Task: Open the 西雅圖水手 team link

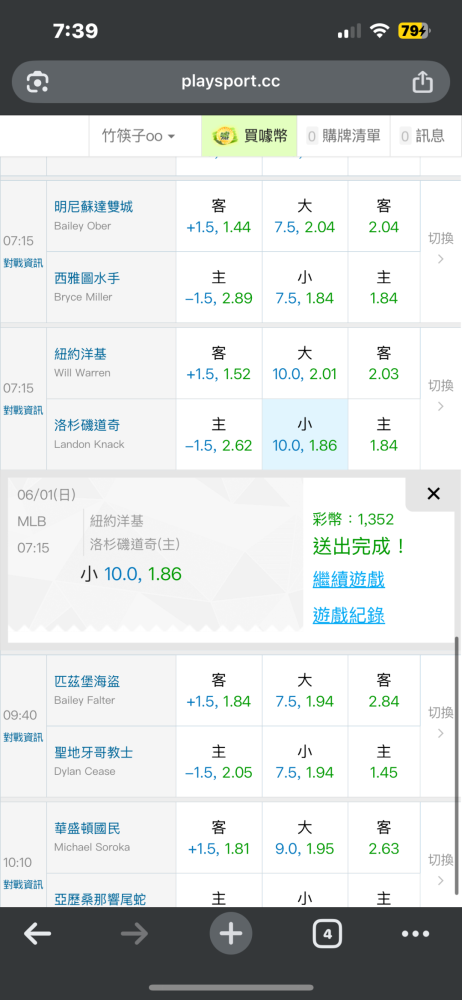Action: point(87,278)
